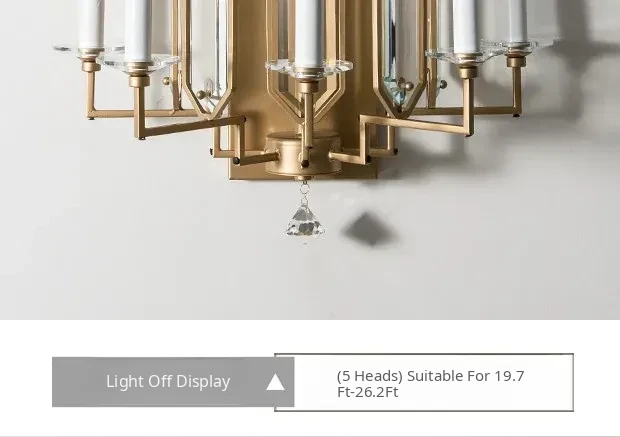This screenshot has height=437, width=620.
Task: Click the white-bordered specification text box
Action: pos(424,382)
